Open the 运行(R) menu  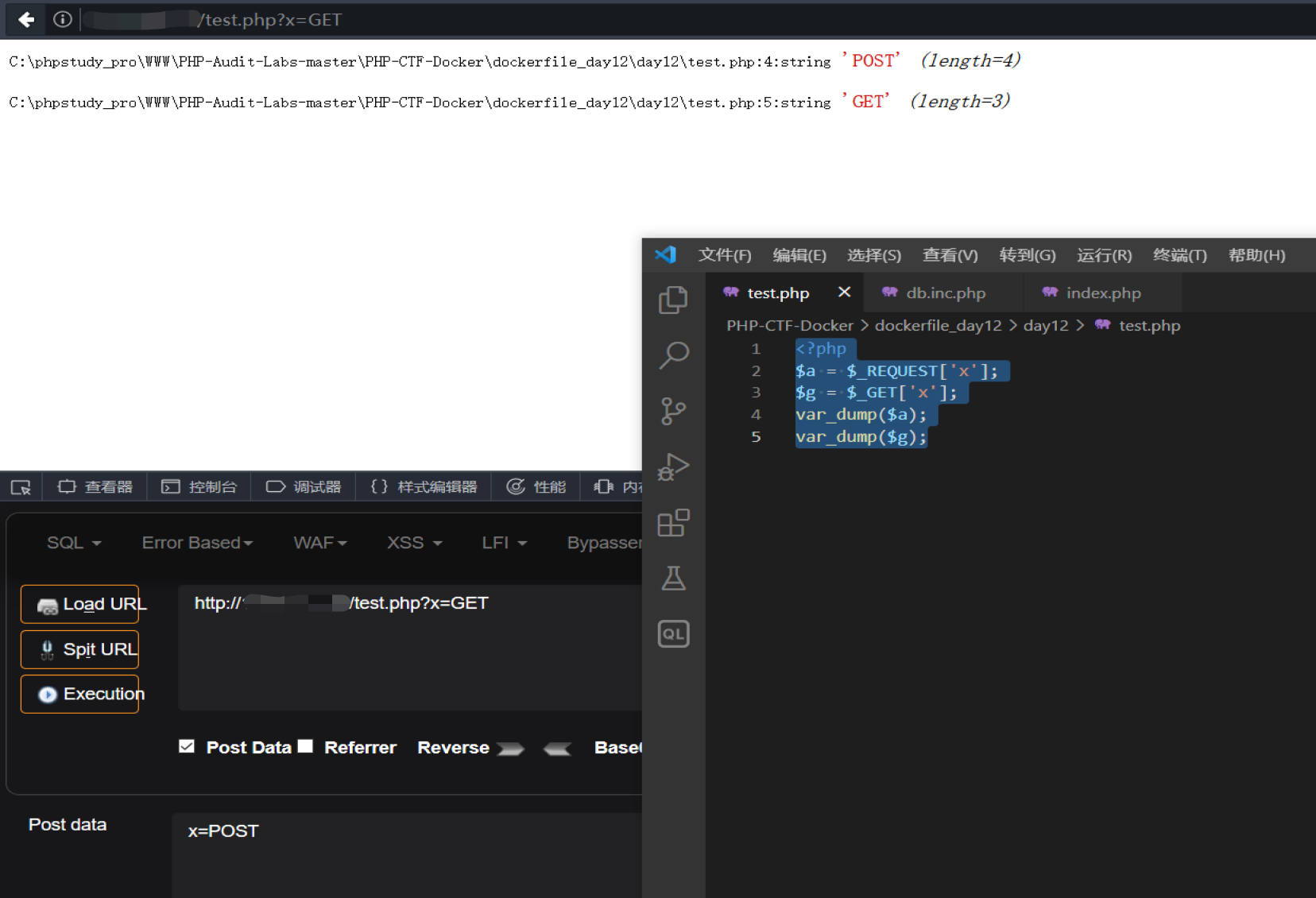[1104, 255]
